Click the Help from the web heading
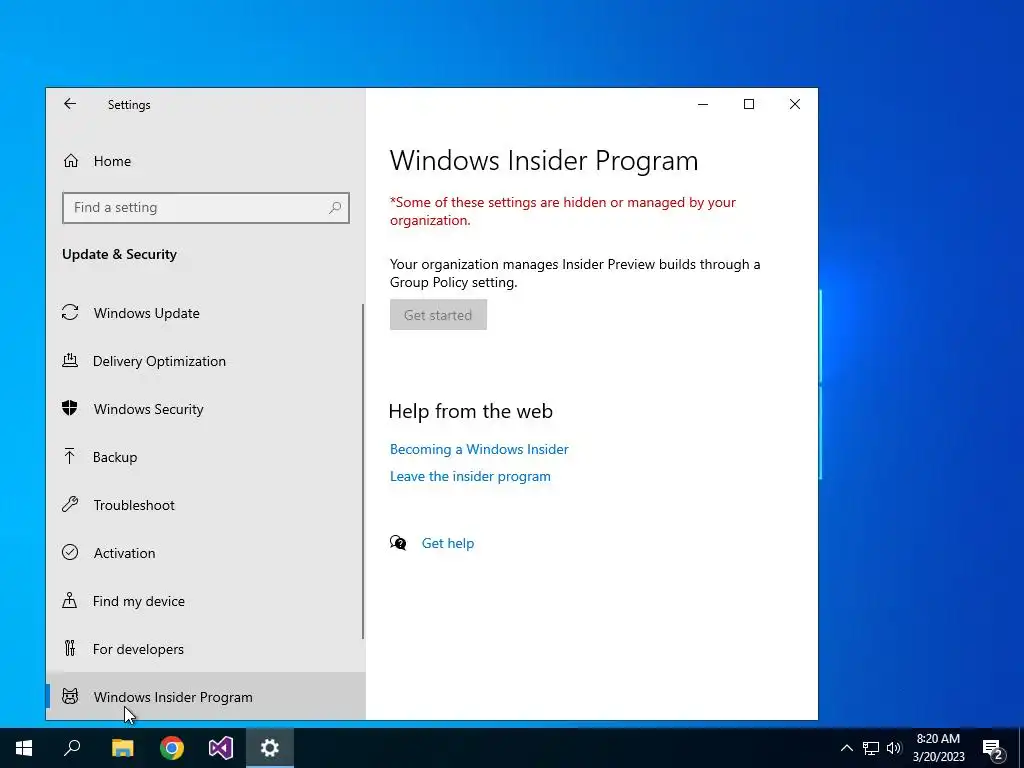The height and width of the screenshot is (768, 1024). (471, 411)
